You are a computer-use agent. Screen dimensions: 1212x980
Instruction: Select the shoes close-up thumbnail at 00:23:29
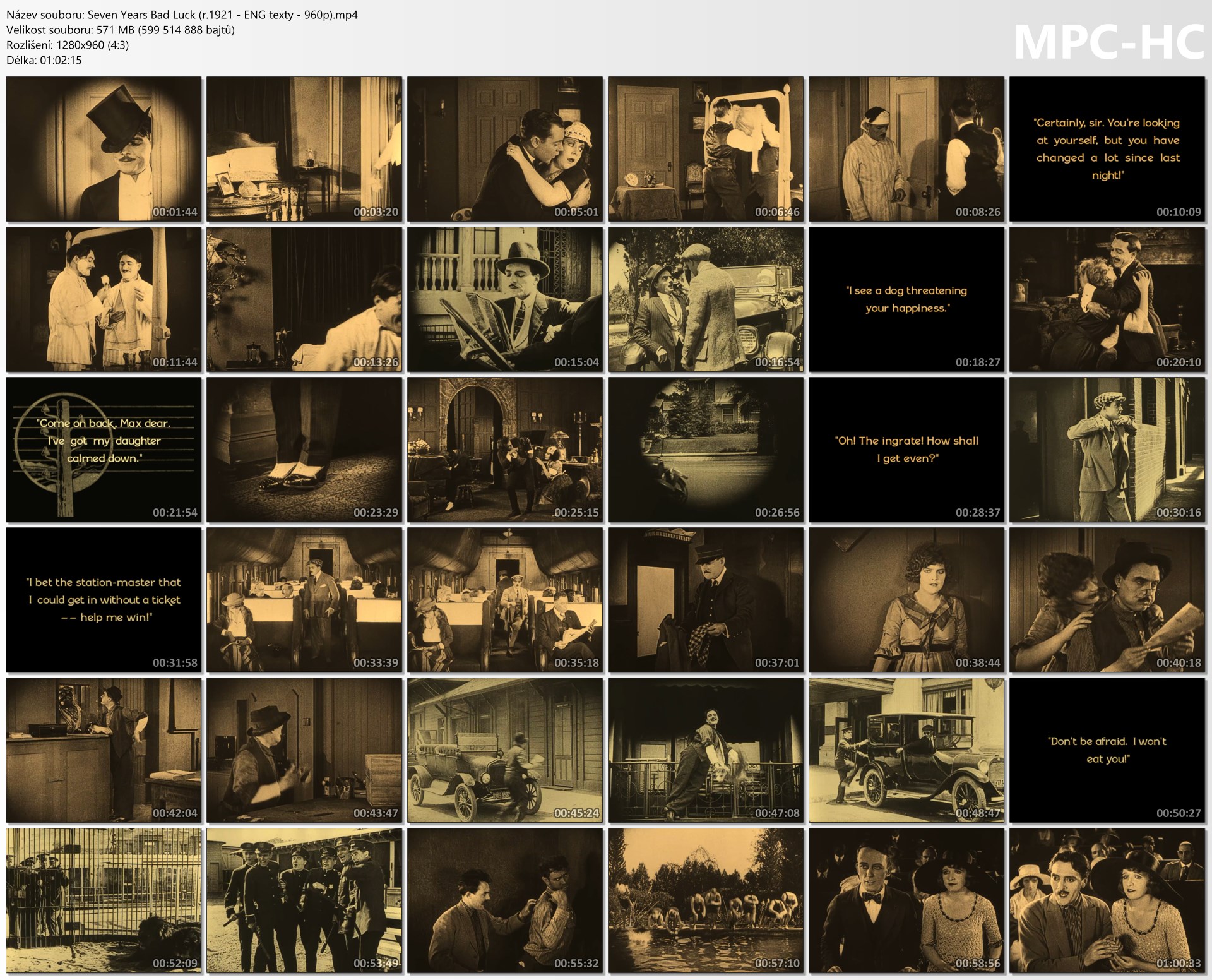click(x=304, y=450)
